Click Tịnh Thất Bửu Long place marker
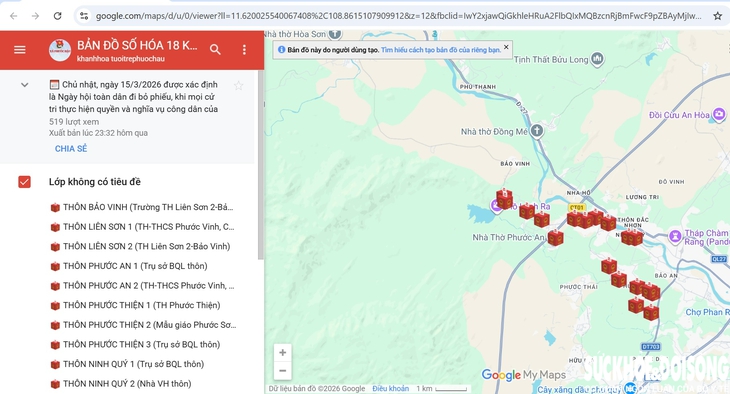This screenshot has height=394, width=730. 597,59
